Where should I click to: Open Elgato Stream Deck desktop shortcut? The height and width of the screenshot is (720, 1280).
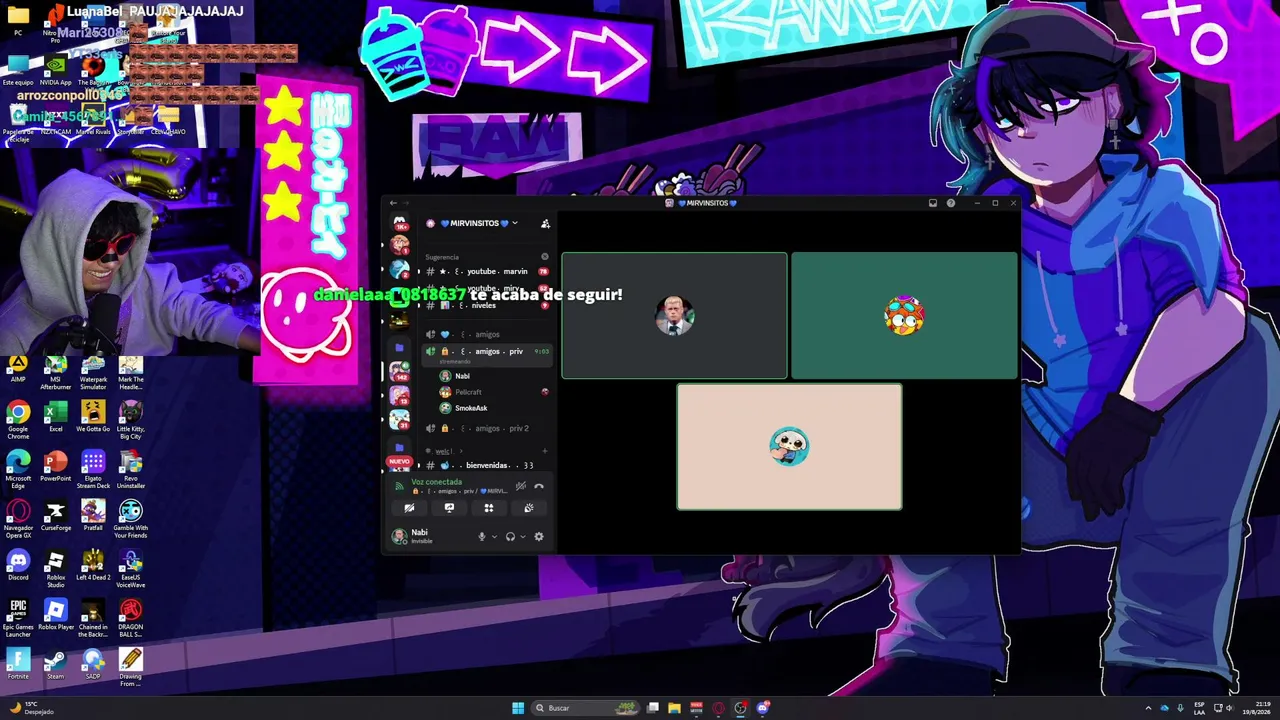(93, 469)
